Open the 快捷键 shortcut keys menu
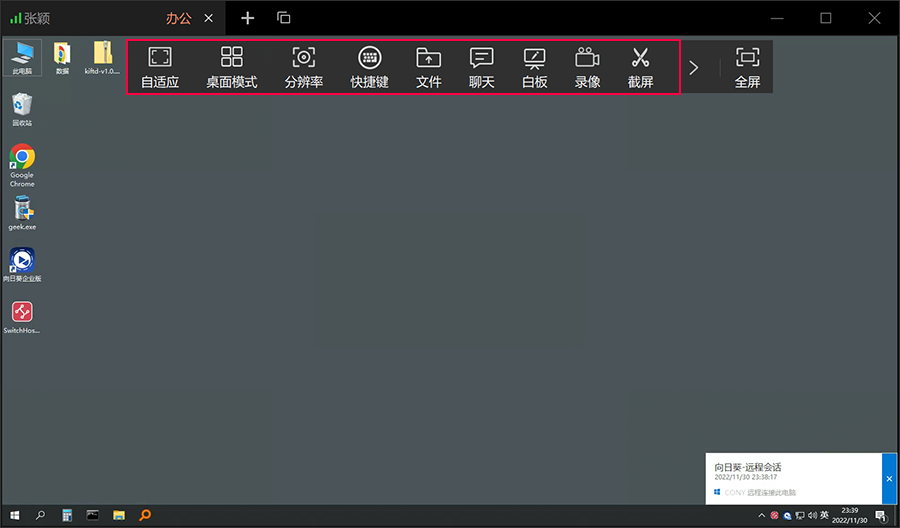Screen dimensions: 900x528 [x=370, y=68]
